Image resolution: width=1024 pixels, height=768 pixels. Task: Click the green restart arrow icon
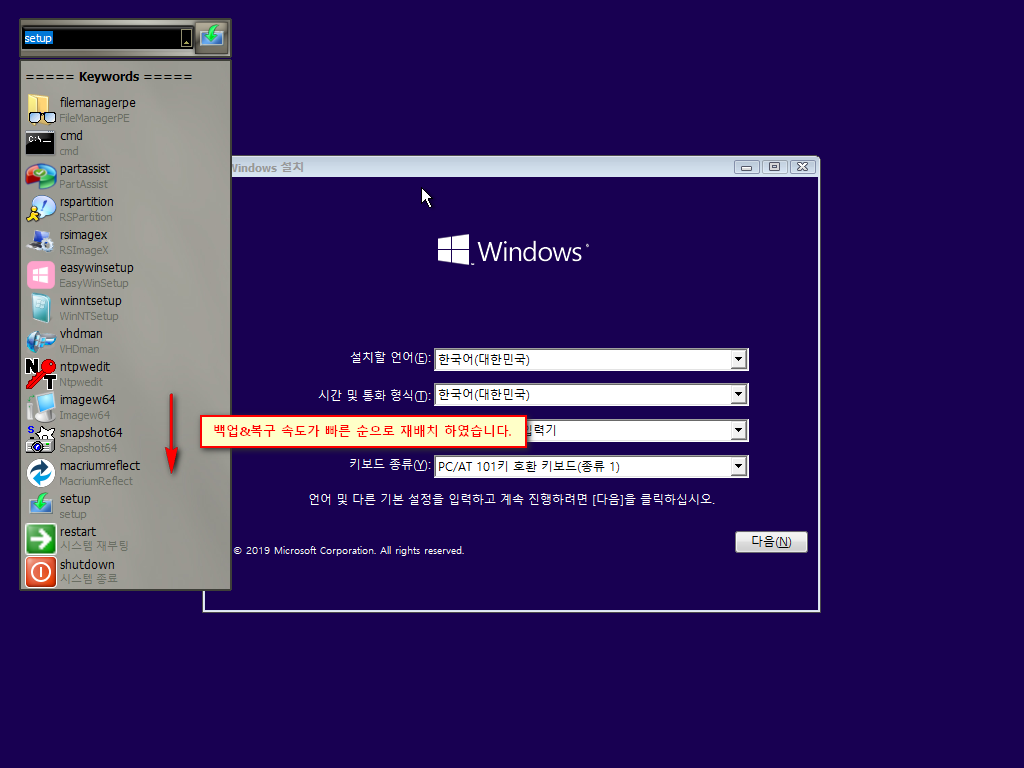(40, 539)
